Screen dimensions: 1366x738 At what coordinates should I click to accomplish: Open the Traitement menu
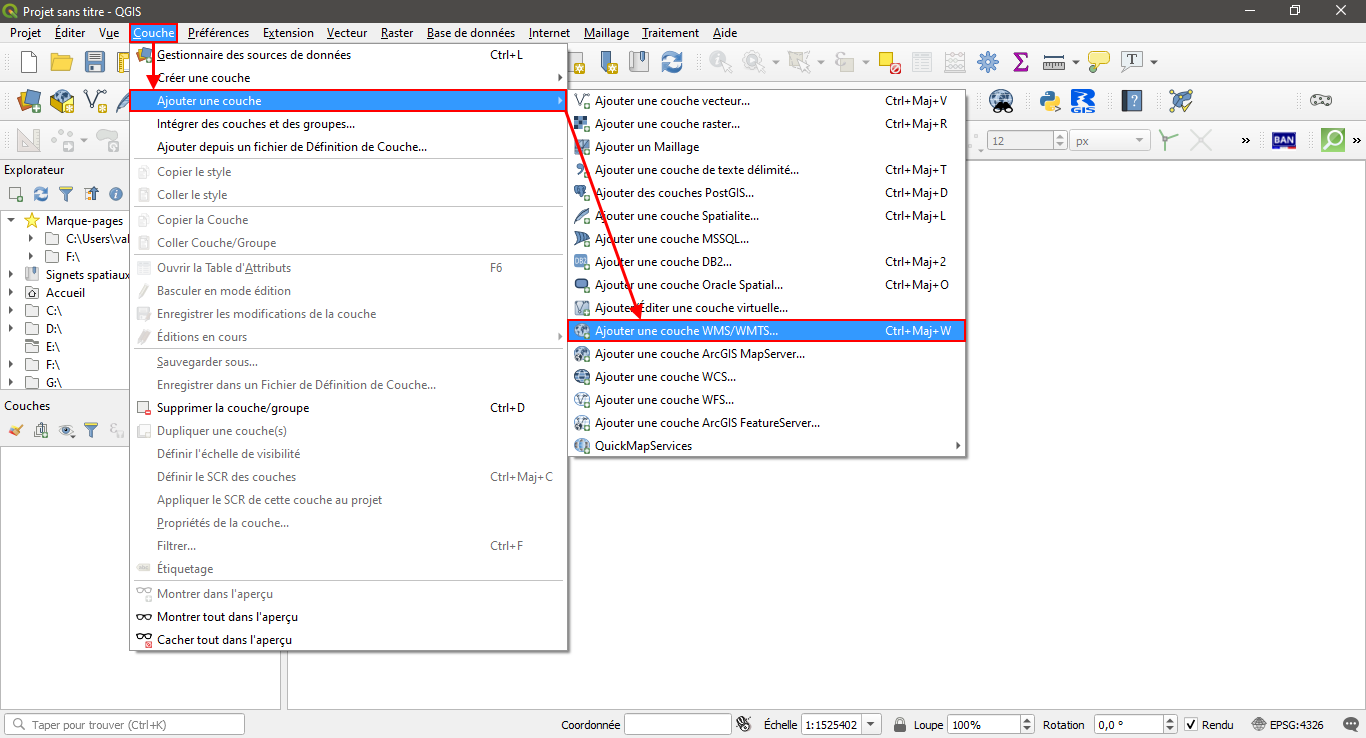coord(669,33)
